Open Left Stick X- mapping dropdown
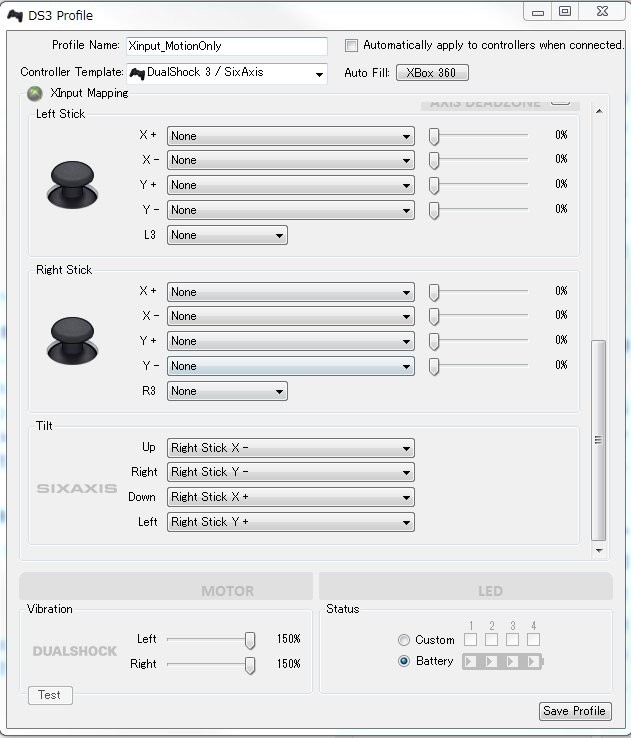The height and width of the screenshot is (738, 631). click(291, 160)
